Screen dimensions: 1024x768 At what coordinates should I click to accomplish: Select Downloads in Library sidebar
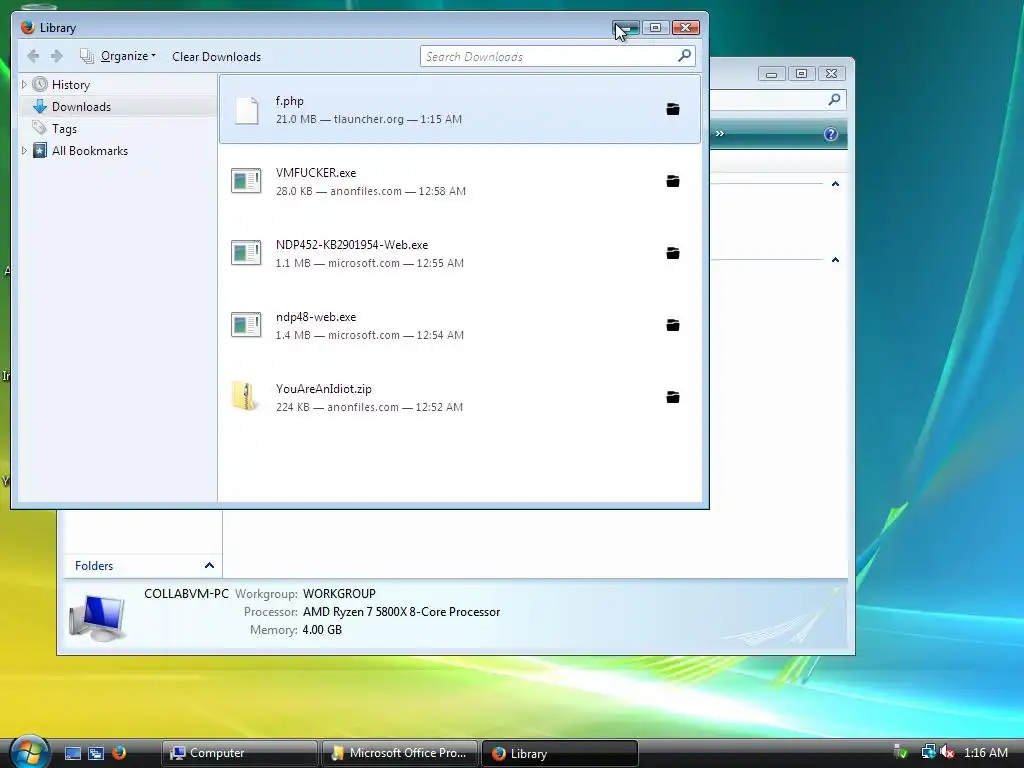click(x=81, y=106)
